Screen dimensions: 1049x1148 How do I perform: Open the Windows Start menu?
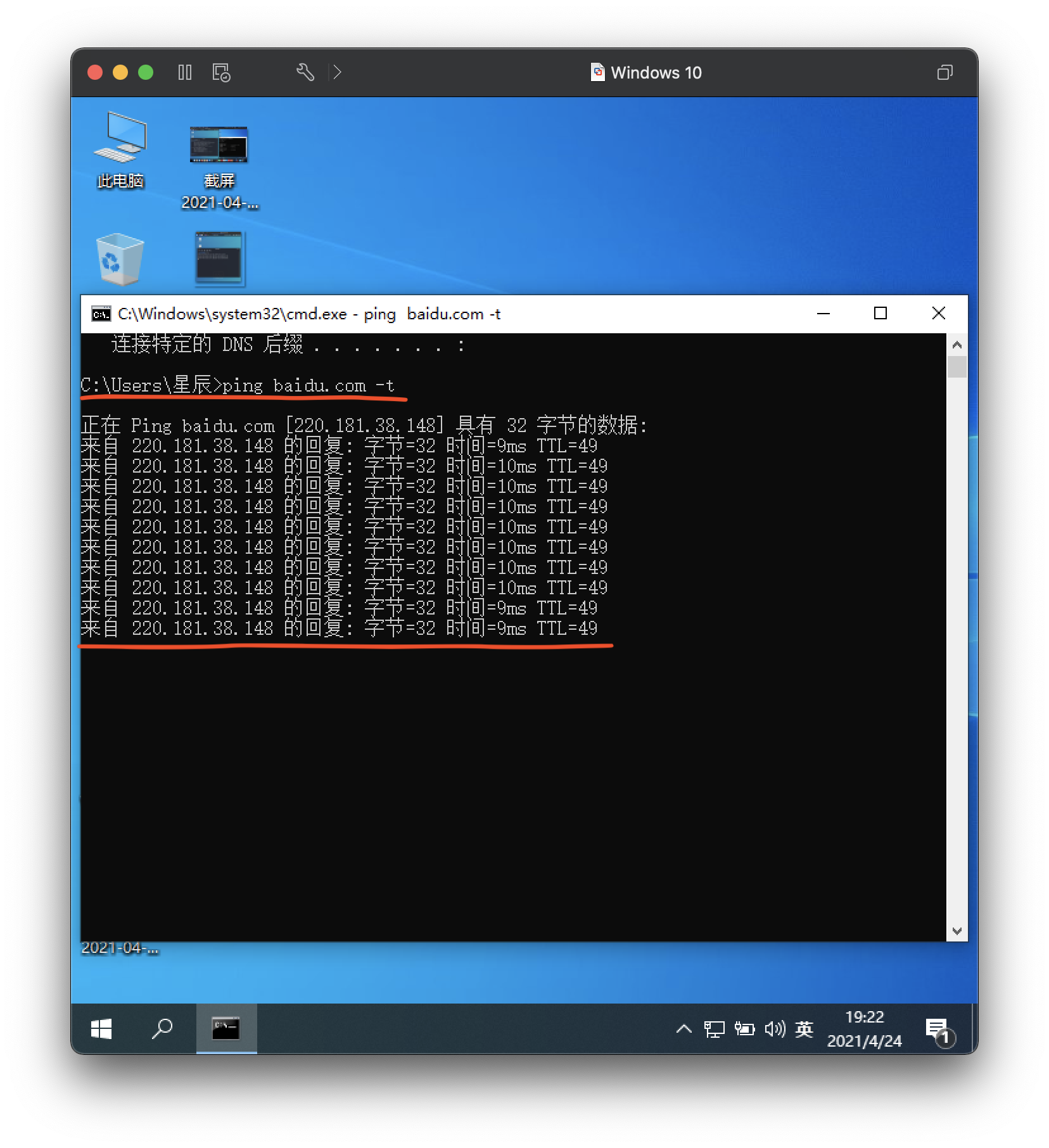(x=101, y=1028)
